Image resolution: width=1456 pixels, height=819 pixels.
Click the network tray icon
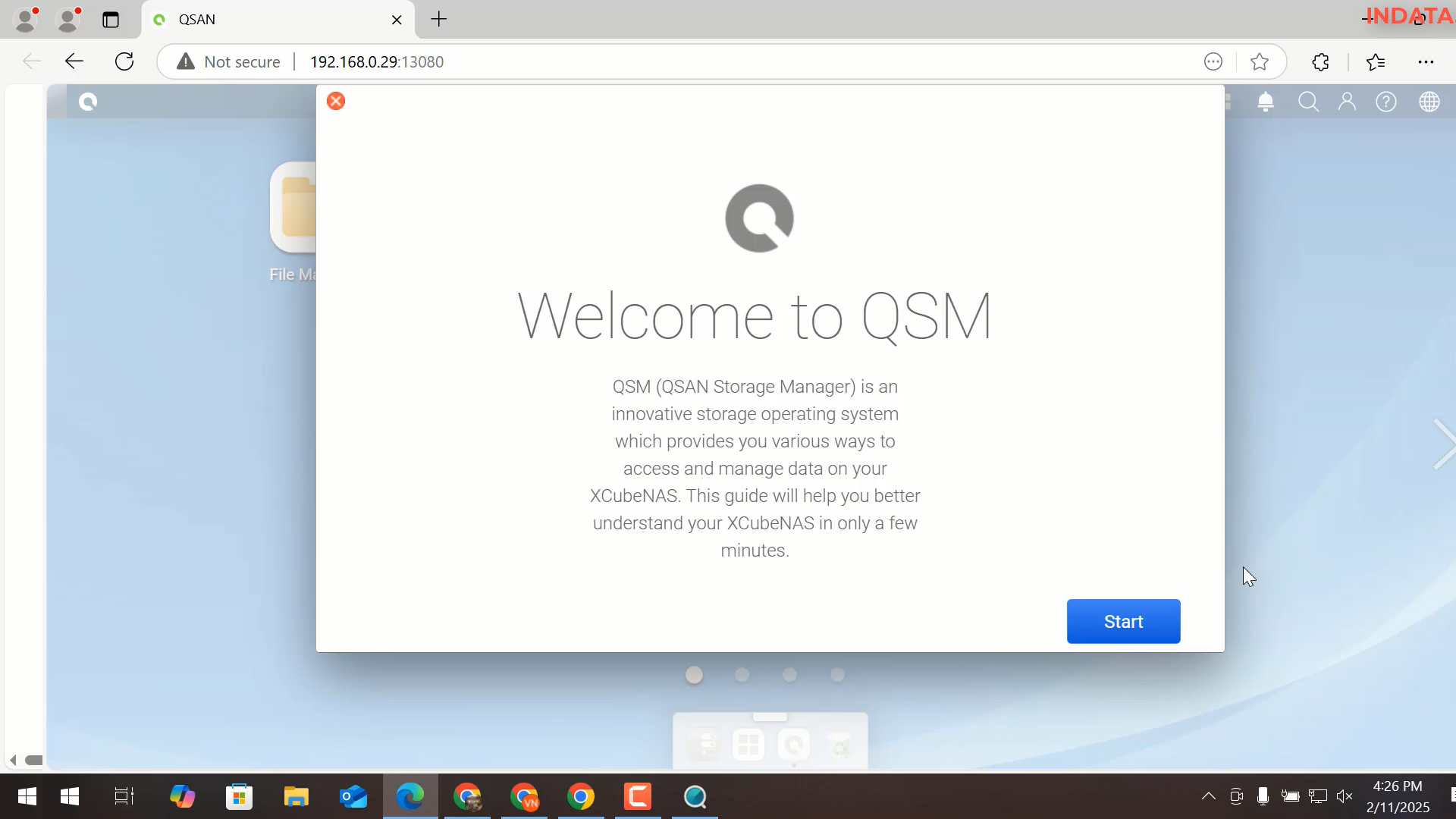click(x=1318, y=796)
